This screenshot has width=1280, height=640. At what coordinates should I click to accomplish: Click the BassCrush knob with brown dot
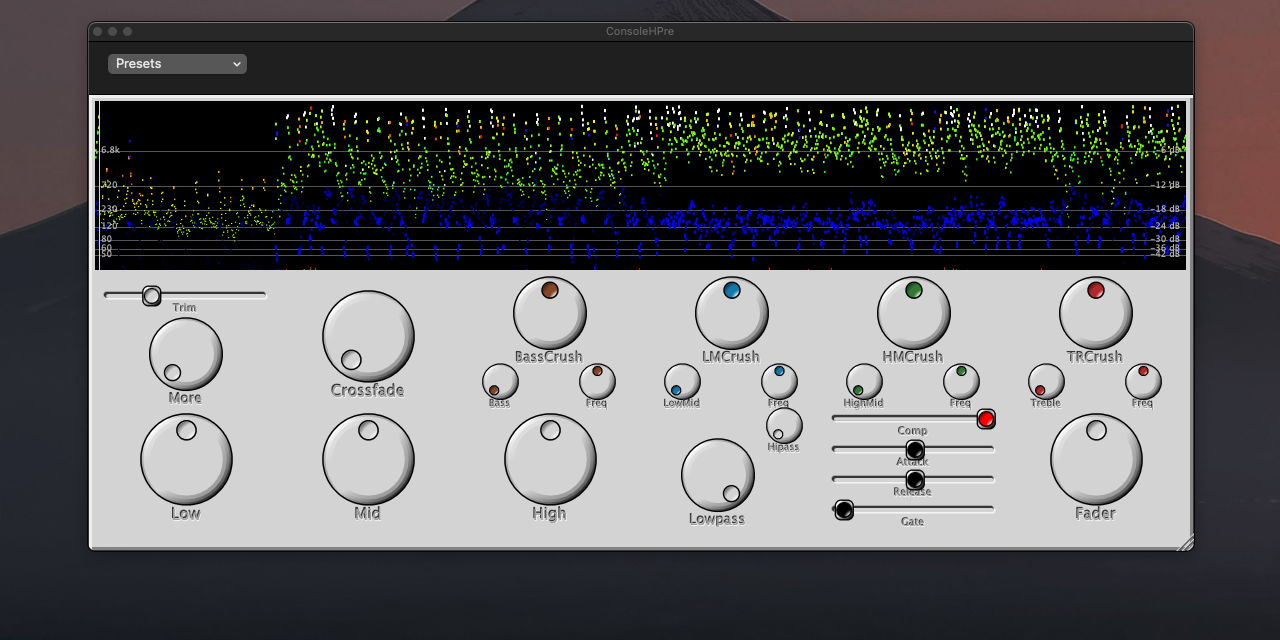click(550, 314)
